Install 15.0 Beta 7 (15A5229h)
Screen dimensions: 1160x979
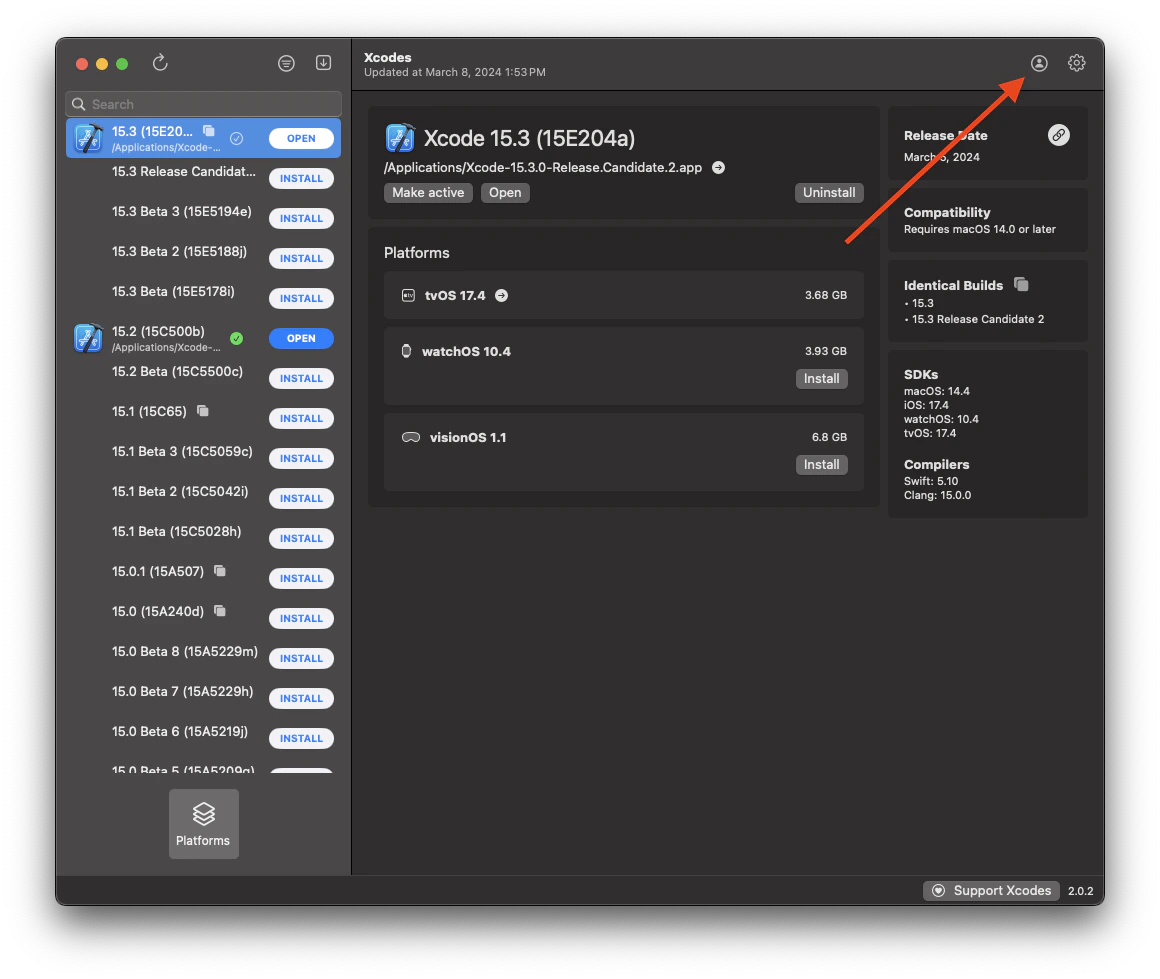click(301, 698)
